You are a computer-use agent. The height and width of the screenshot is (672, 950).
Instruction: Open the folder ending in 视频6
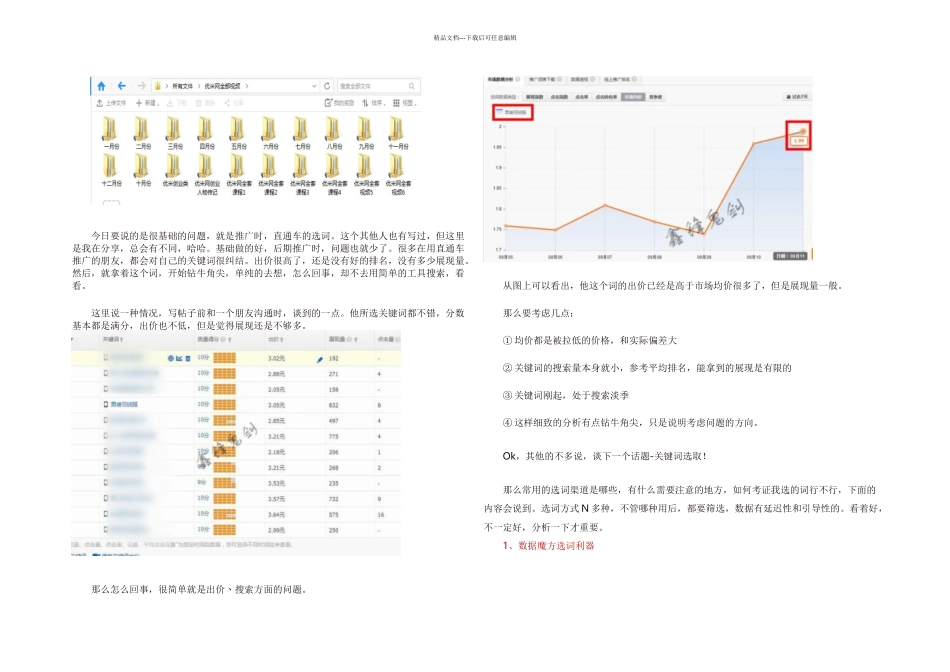coord(398,174)
